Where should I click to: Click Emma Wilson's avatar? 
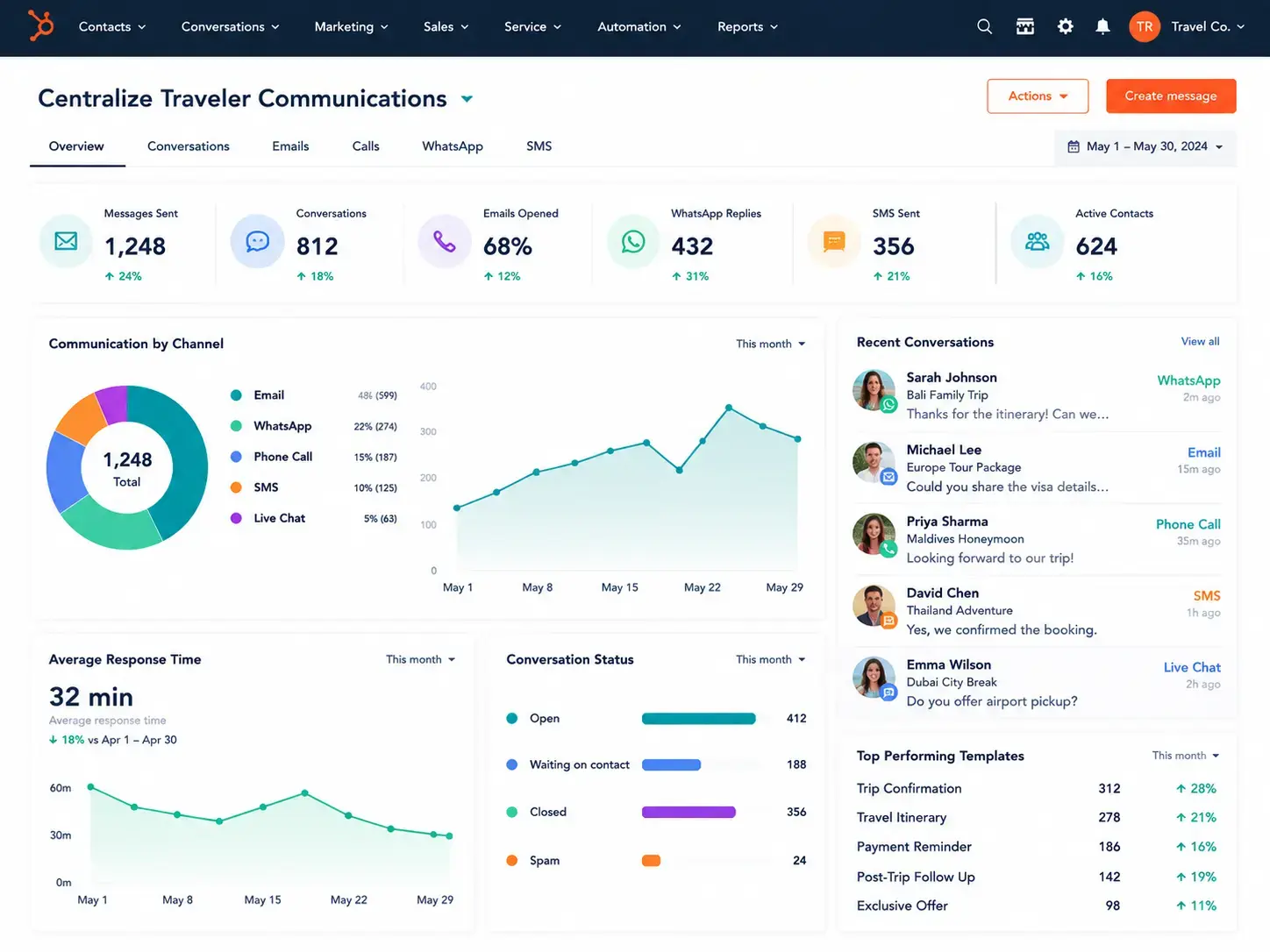(874, 678)
